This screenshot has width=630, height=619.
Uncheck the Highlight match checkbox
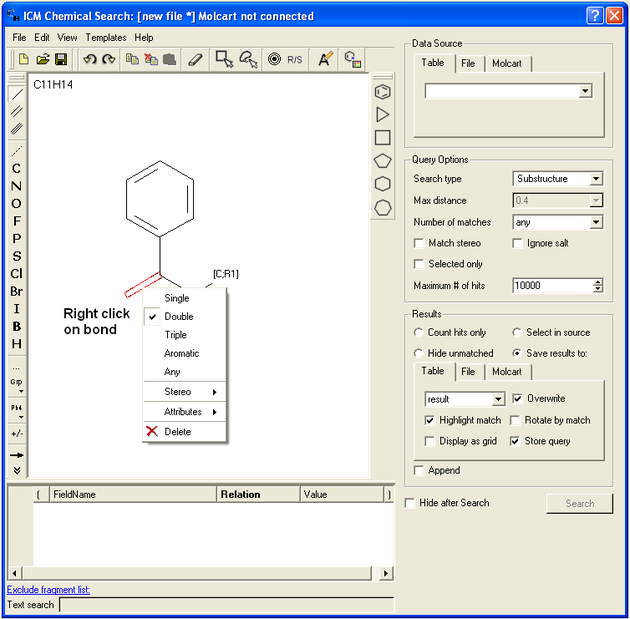(x=430, y=420)
